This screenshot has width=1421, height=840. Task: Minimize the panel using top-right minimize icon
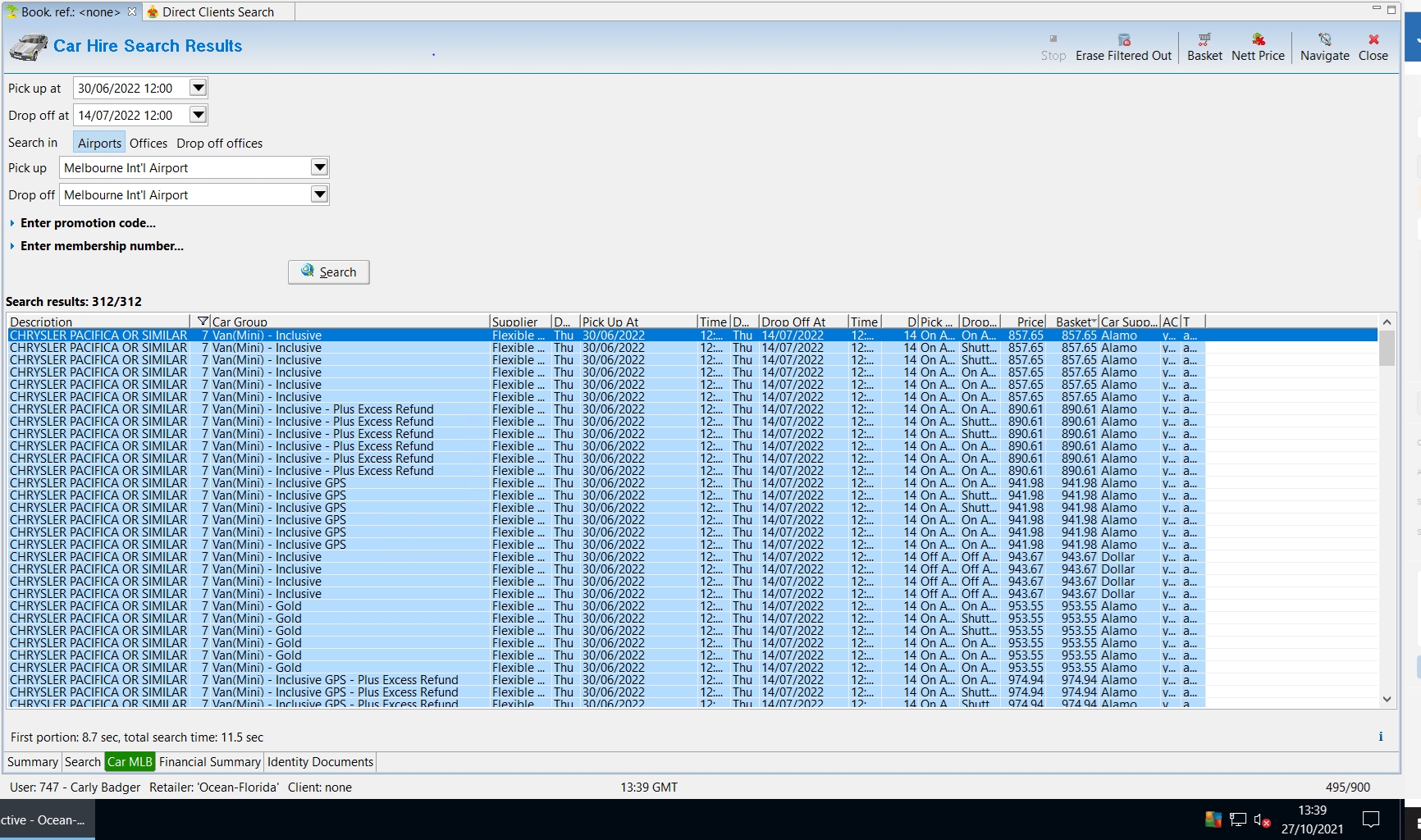click(1376, 9)
